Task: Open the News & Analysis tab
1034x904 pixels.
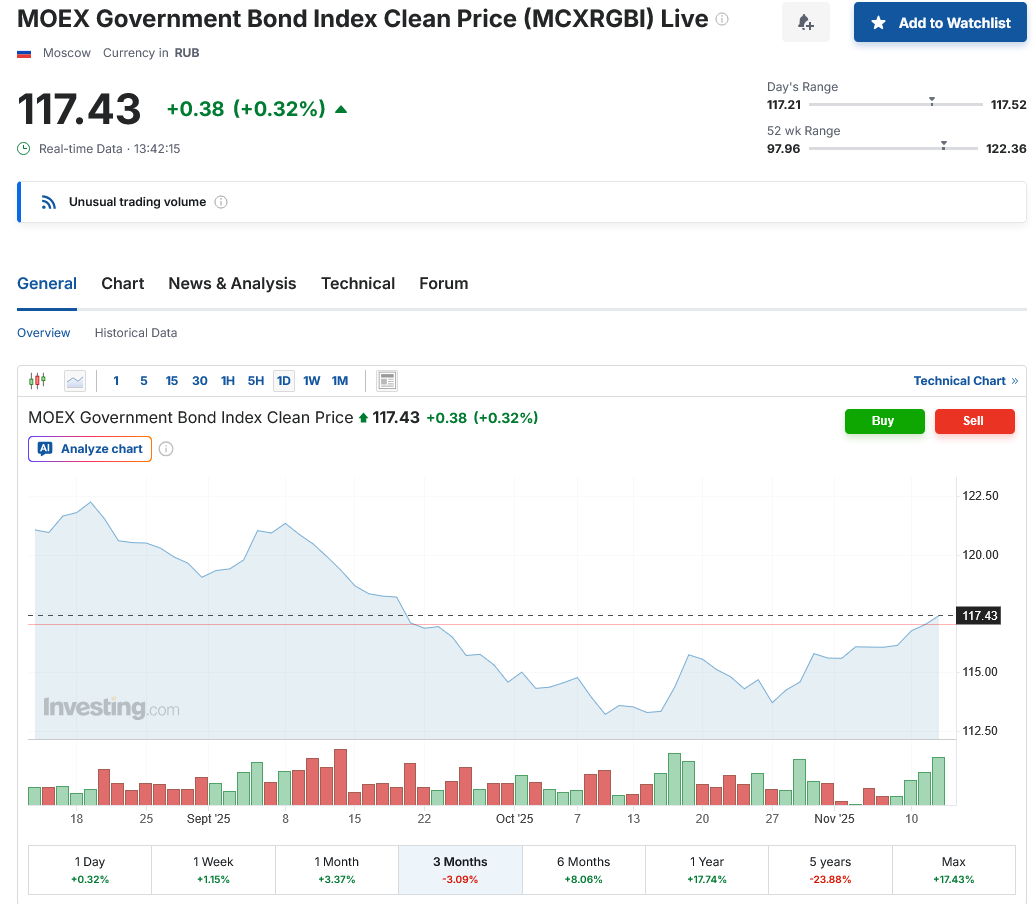Action: tap(232, 284)
